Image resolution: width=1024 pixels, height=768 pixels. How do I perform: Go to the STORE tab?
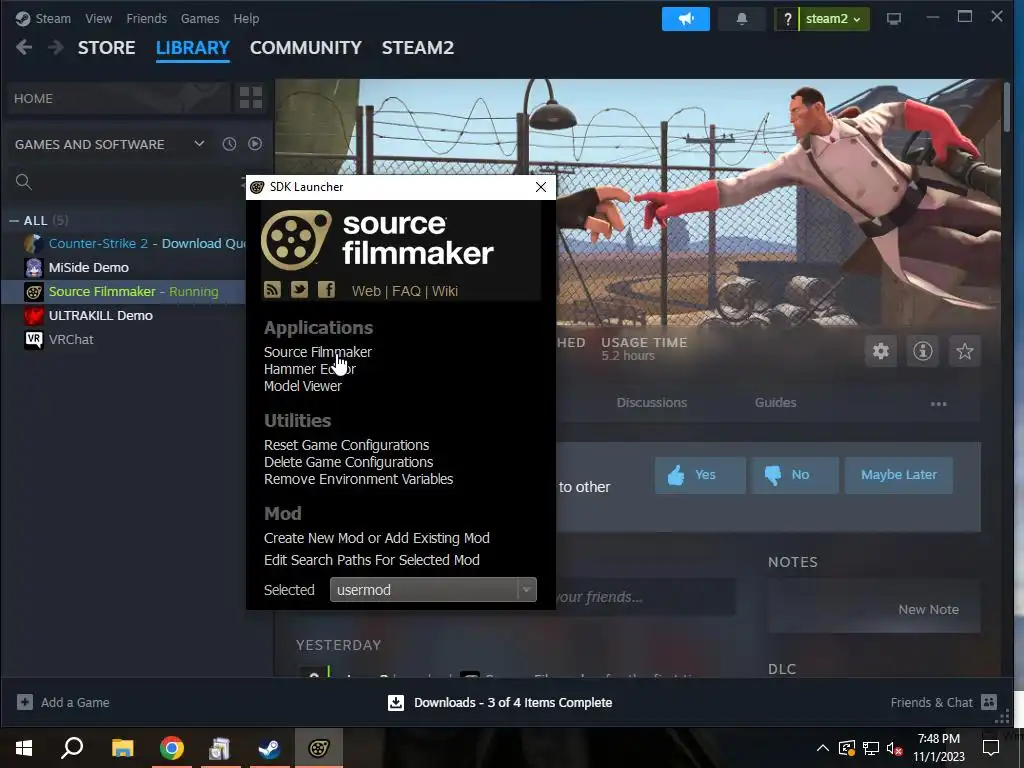106,48
